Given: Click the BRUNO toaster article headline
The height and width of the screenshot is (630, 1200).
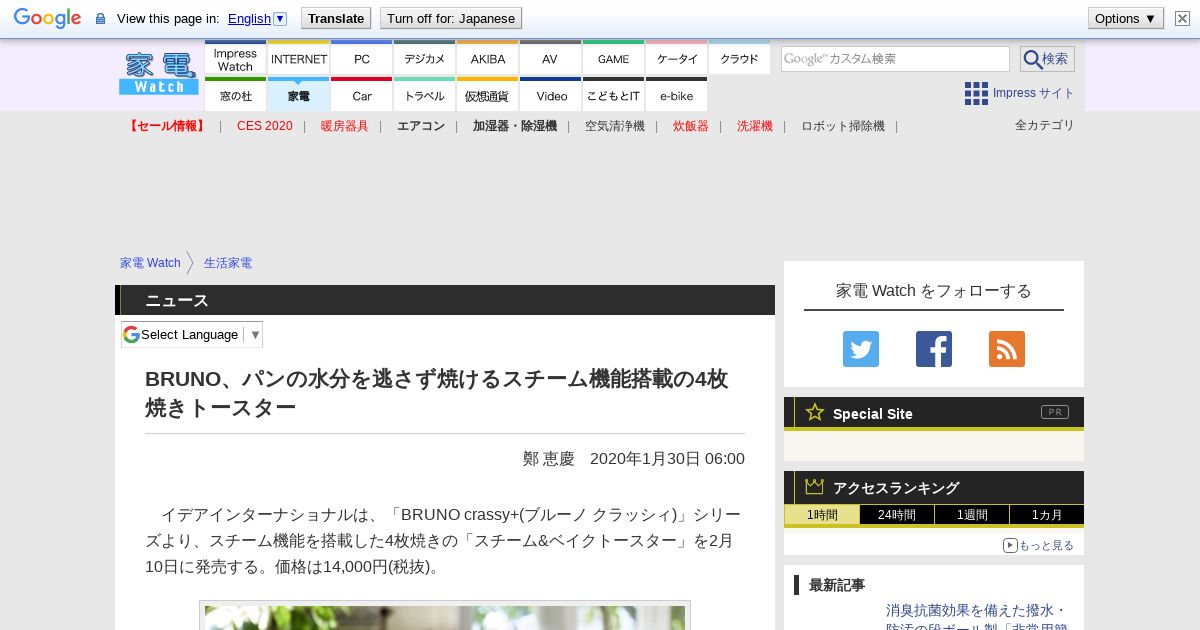Looking at the screenshot, I should pyautogui.click(x=437, y=393).
